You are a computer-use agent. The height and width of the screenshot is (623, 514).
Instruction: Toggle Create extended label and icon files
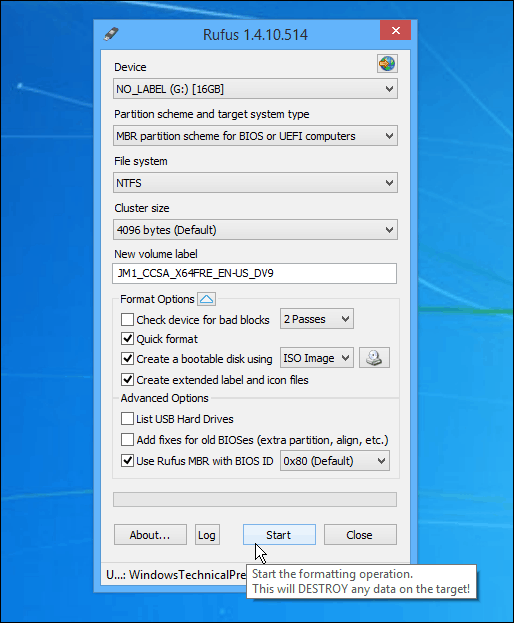(127, 380)
